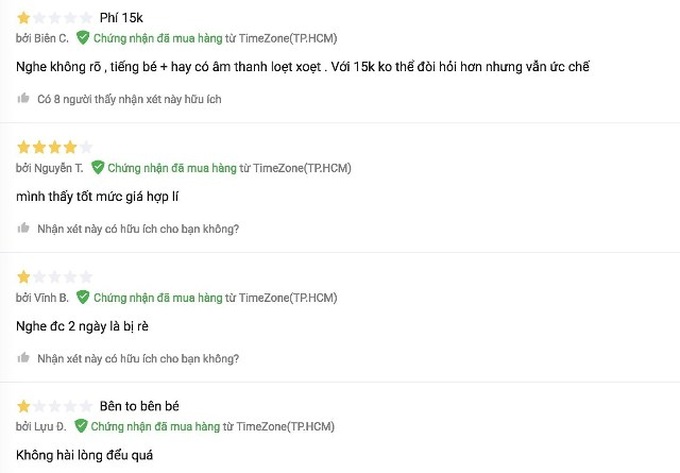
Task: Click 'Có 8 người thấy nhận xét này hữu ích'
Action: 129,99
